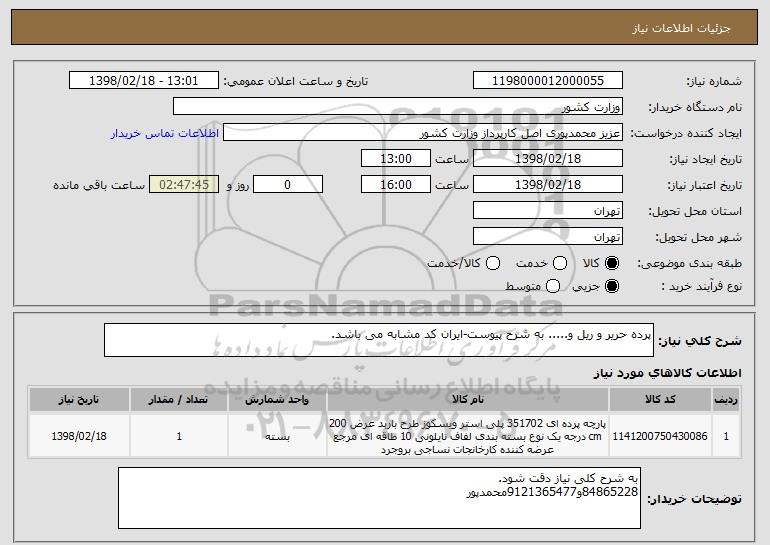Click the remaining time 02:47:45 field
The height and width of the screenshot is (545, 770).
184,185
